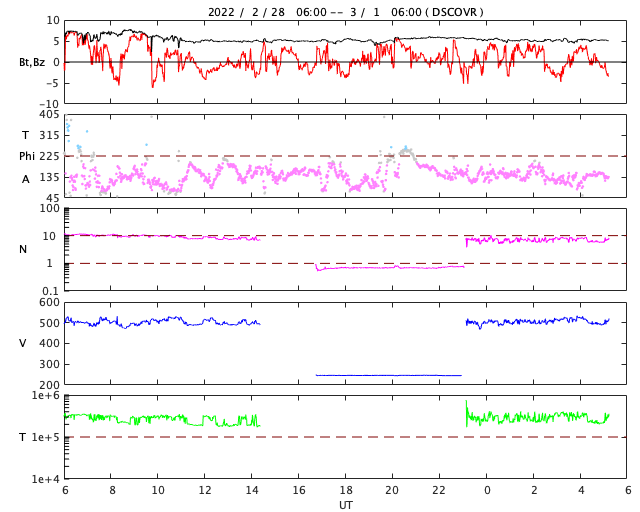This screenshot has height=512, width=640.
Task: Click the chart title date range text
Action: [x=345, y=12]
